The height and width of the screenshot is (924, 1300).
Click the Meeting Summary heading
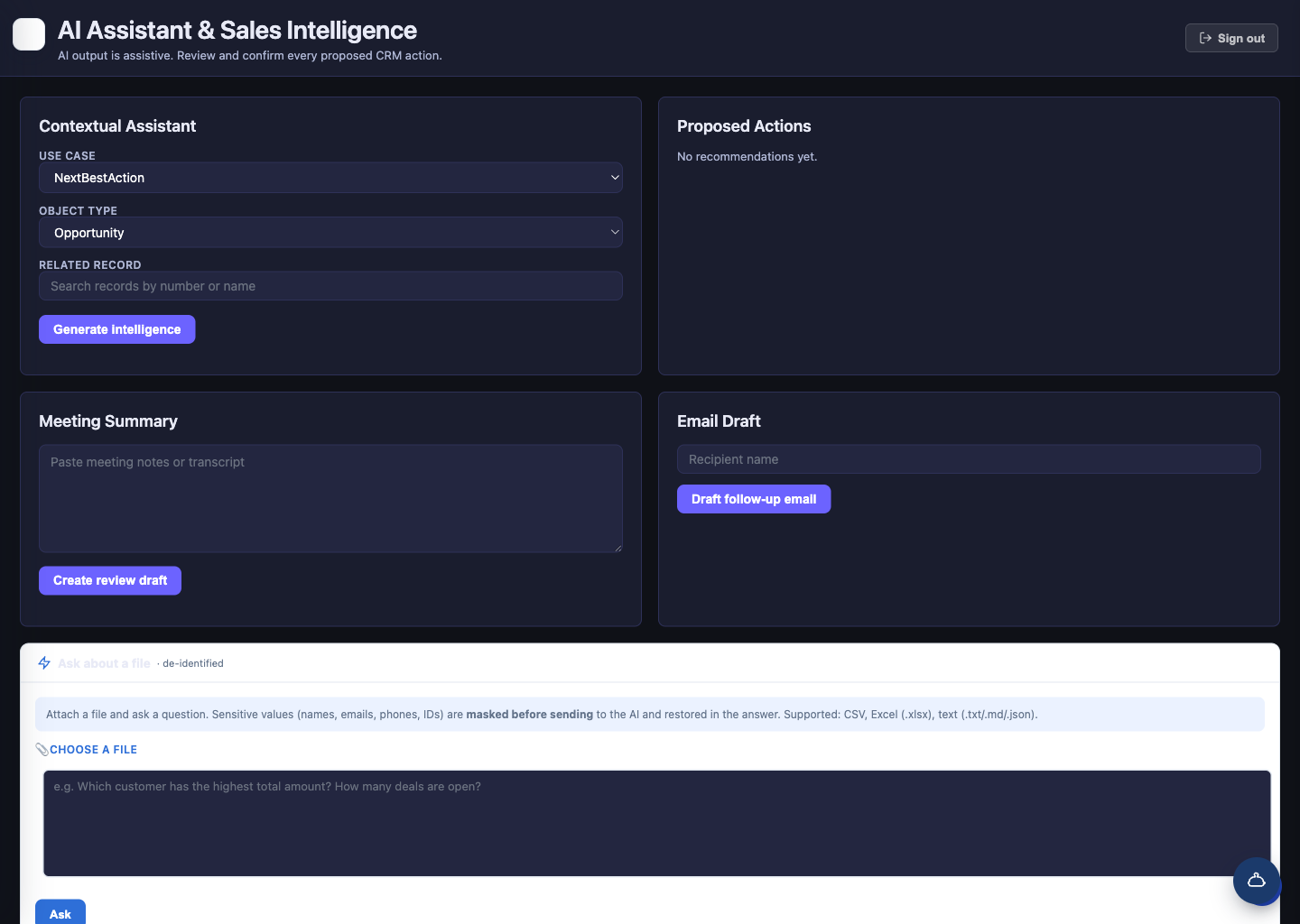pos(108,421)
